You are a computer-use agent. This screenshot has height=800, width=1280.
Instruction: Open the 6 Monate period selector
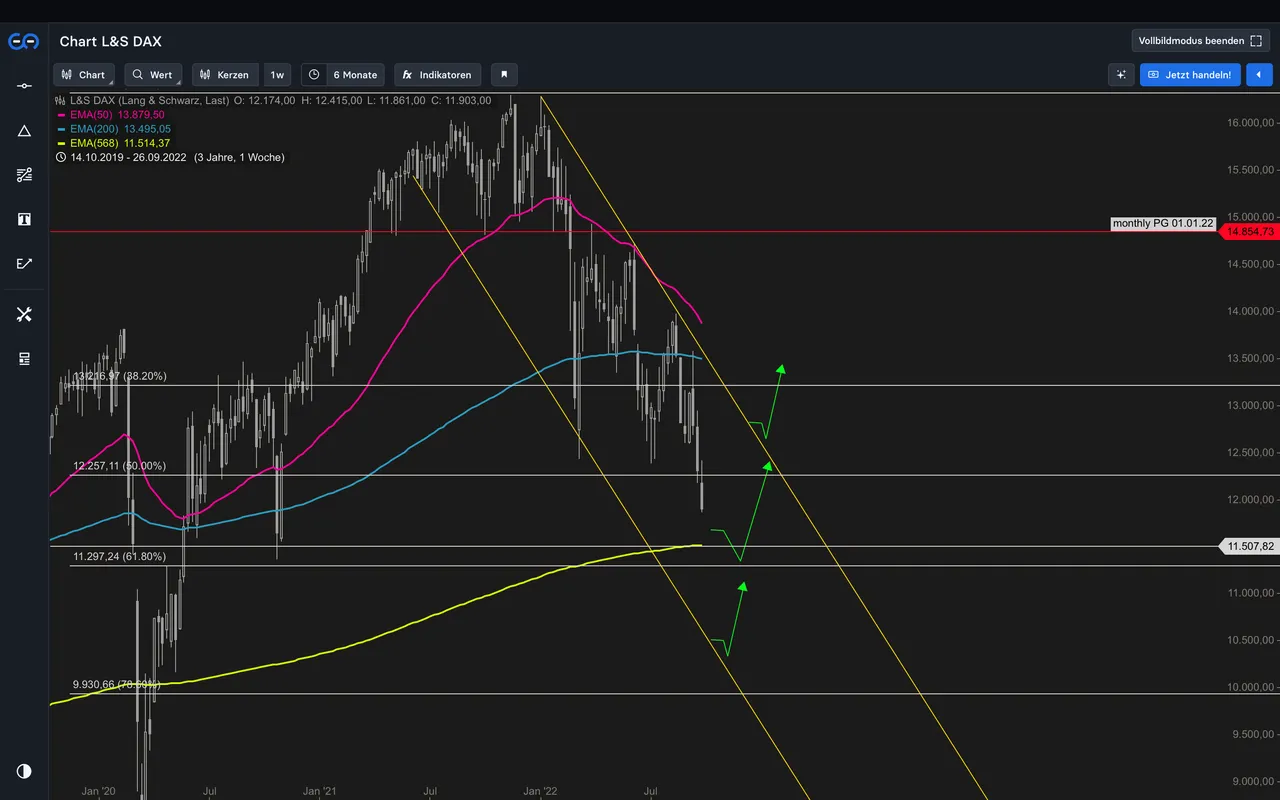coord(355,75)
